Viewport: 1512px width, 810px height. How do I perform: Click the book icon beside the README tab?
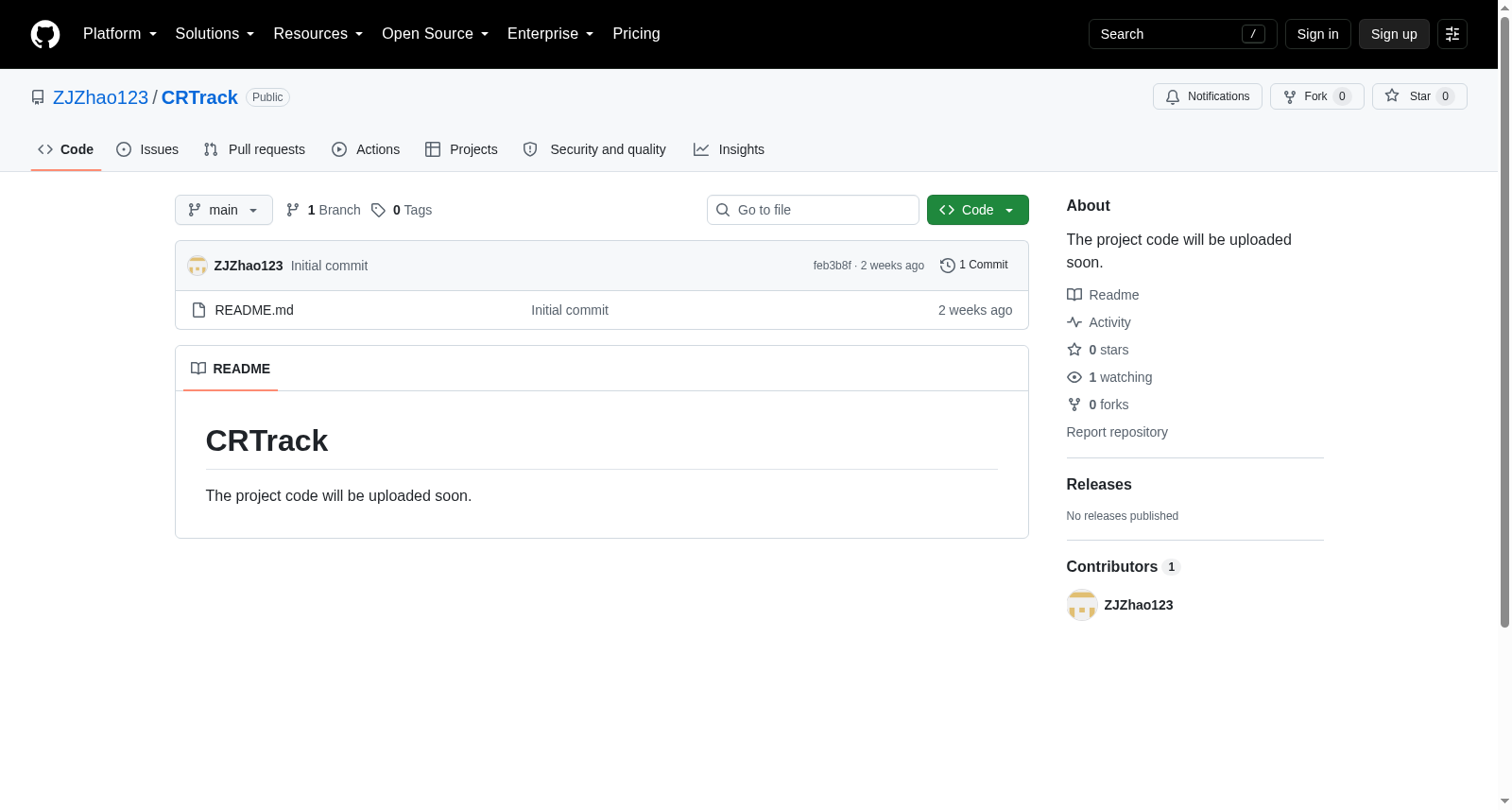198,369
